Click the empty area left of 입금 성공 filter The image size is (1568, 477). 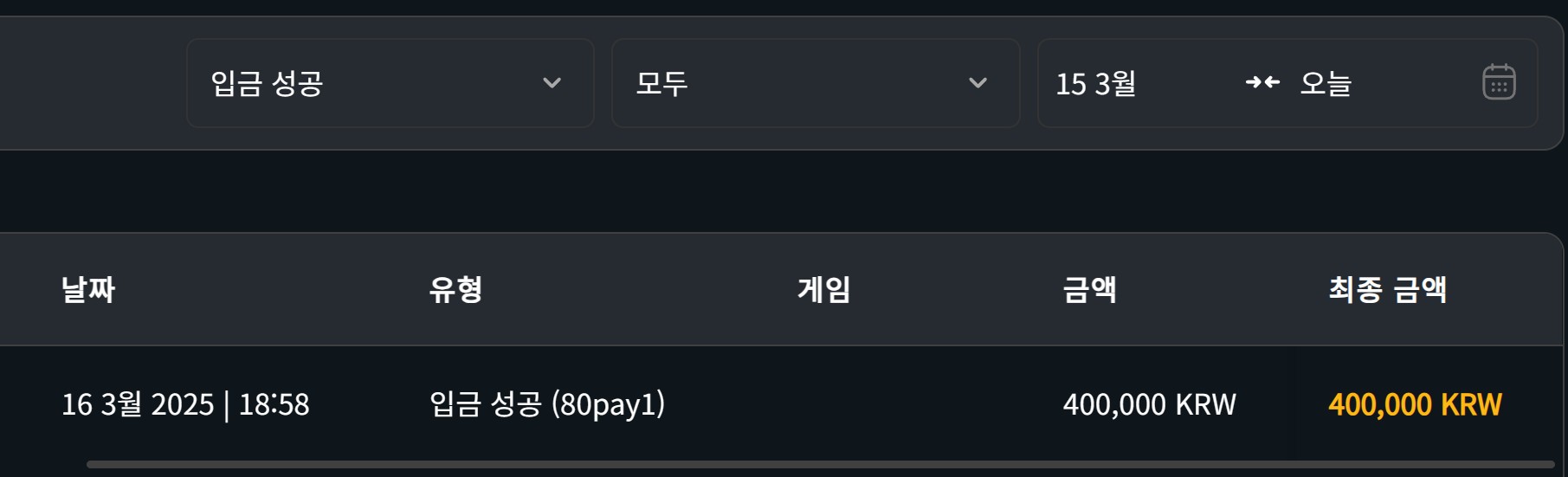coord(91,83)
